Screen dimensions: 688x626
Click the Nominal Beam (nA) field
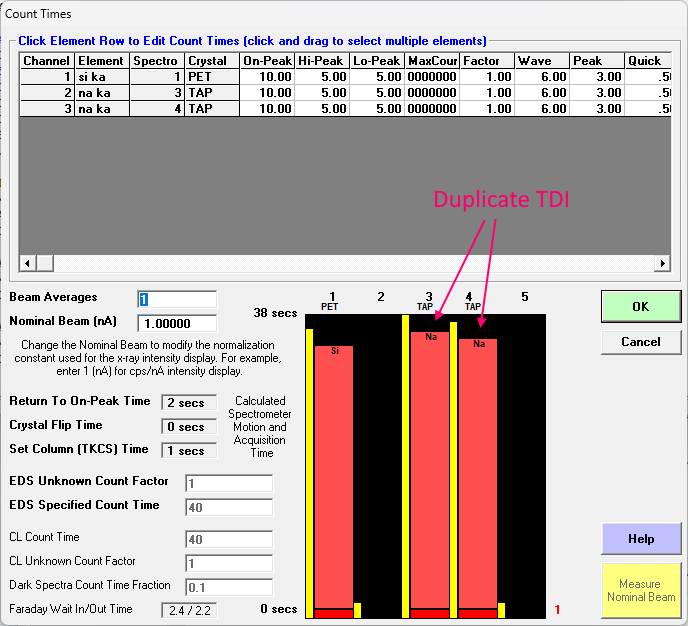[177, 323]
